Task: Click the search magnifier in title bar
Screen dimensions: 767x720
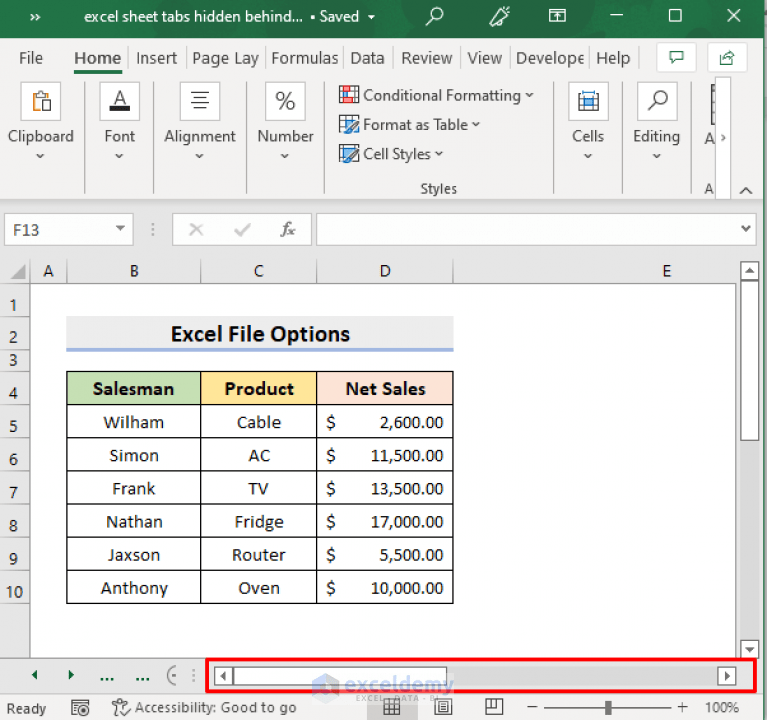Action: click(434, 16)
